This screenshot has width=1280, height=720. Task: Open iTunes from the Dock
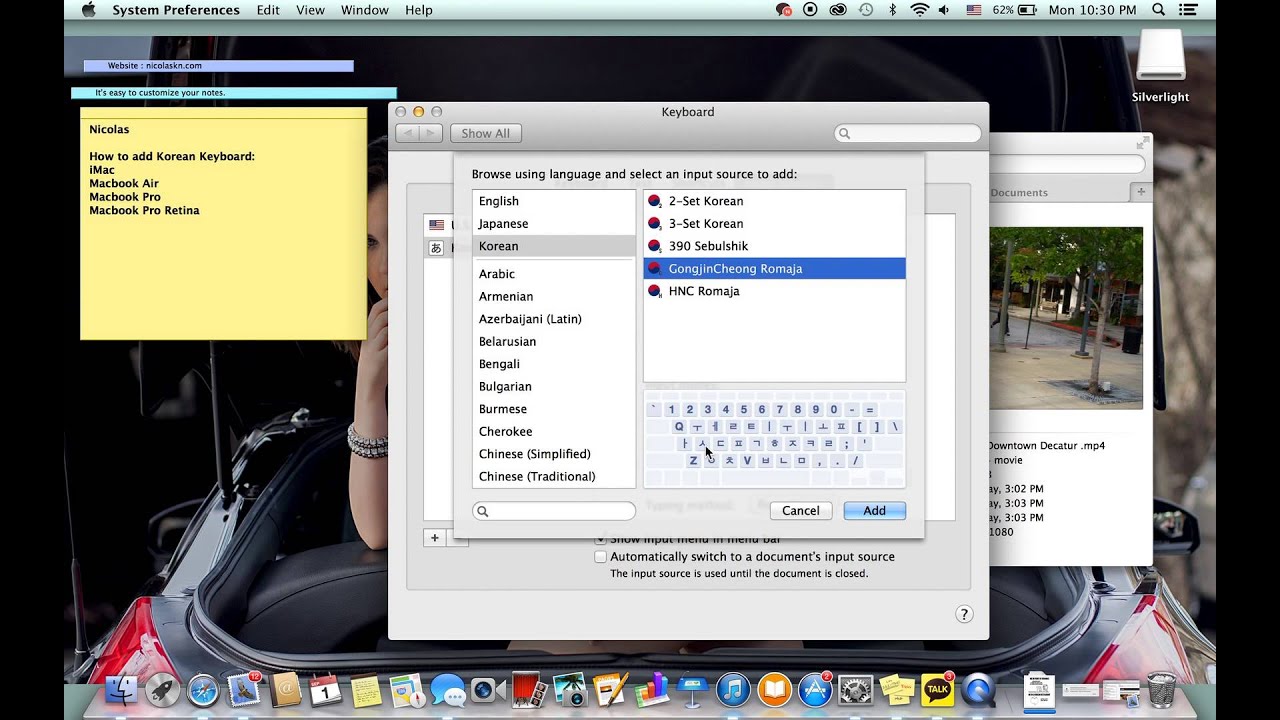733,689
